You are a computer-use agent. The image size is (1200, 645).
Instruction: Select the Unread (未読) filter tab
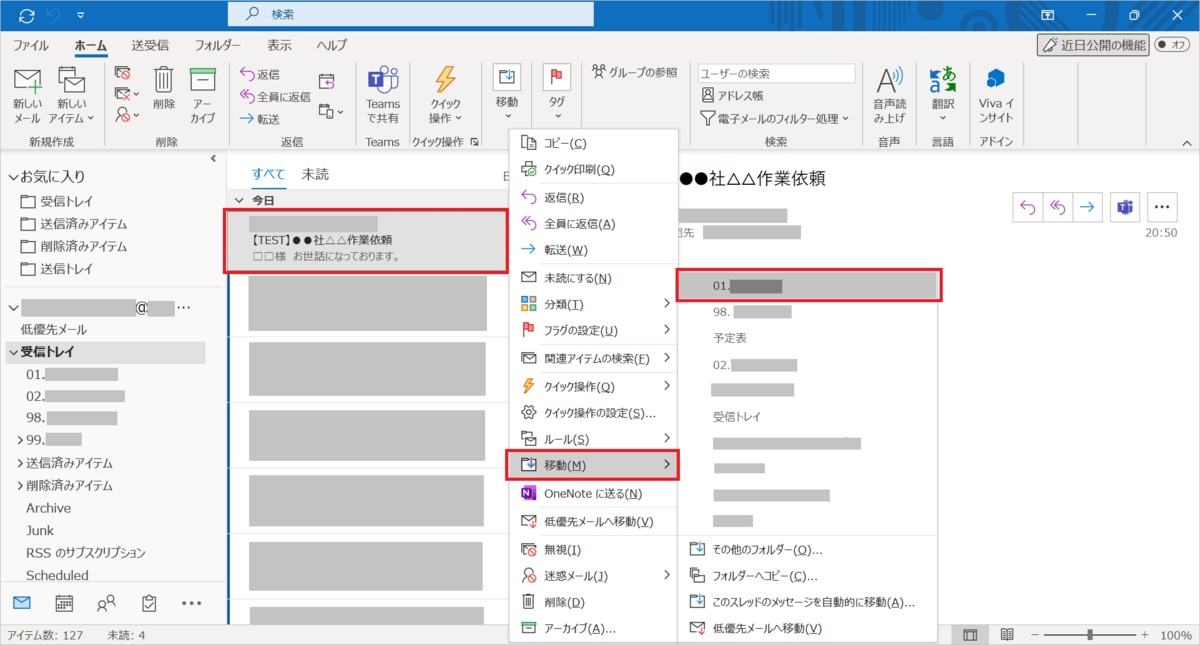tap(315, 174)
